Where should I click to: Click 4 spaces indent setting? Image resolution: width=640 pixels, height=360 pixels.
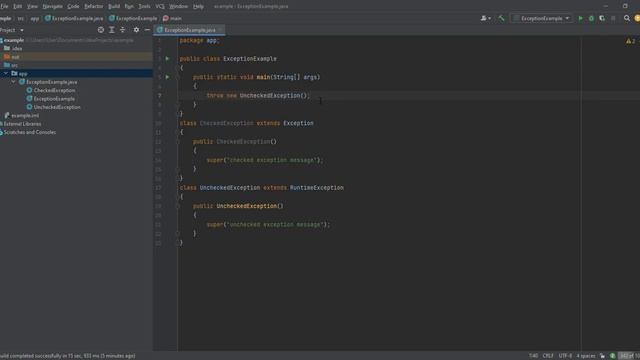586,356
